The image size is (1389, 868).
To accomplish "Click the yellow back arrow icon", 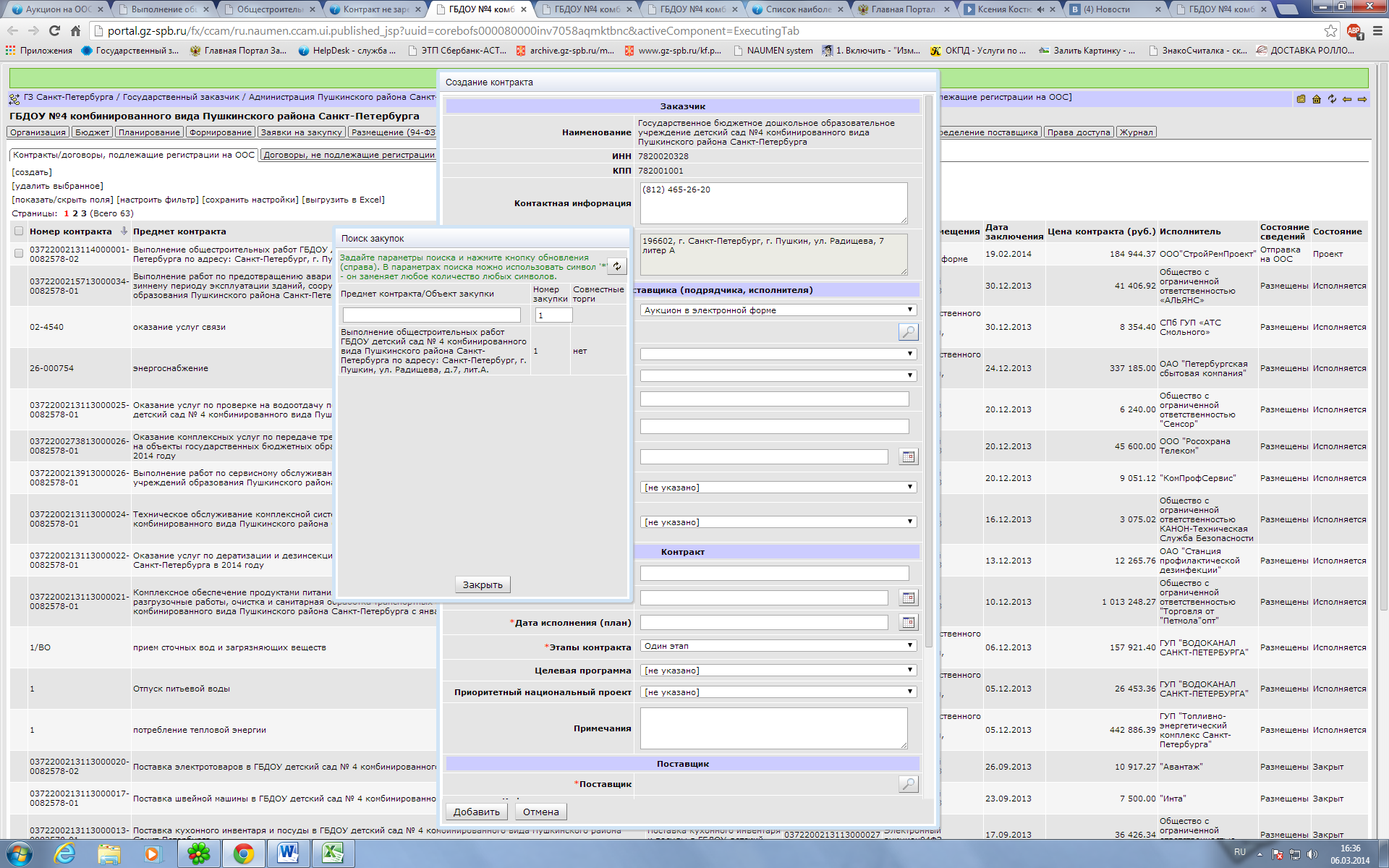I will coord(1347,99).
